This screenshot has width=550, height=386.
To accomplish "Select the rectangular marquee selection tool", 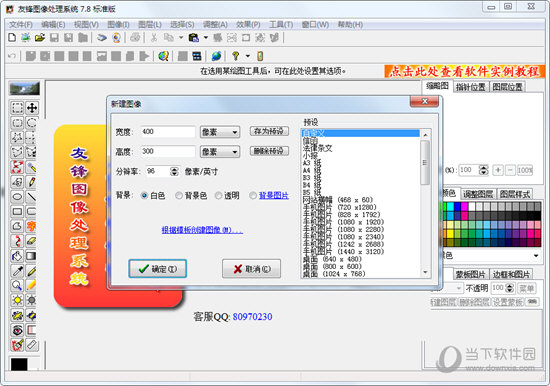I will (17, 108).
